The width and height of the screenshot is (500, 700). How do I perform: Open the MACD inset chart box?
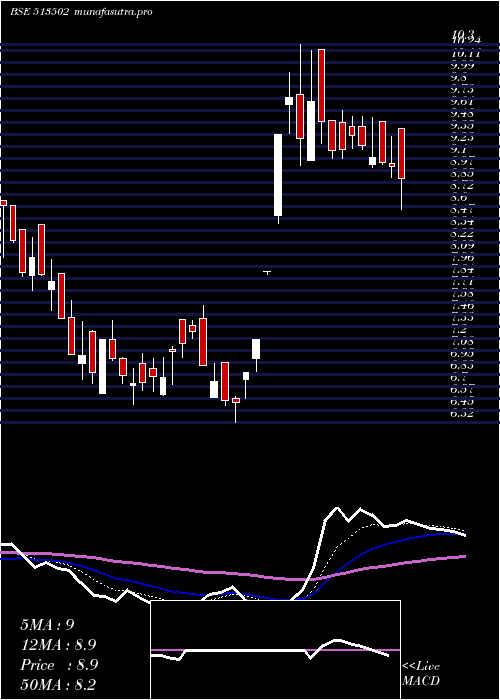tap(275, 650)
